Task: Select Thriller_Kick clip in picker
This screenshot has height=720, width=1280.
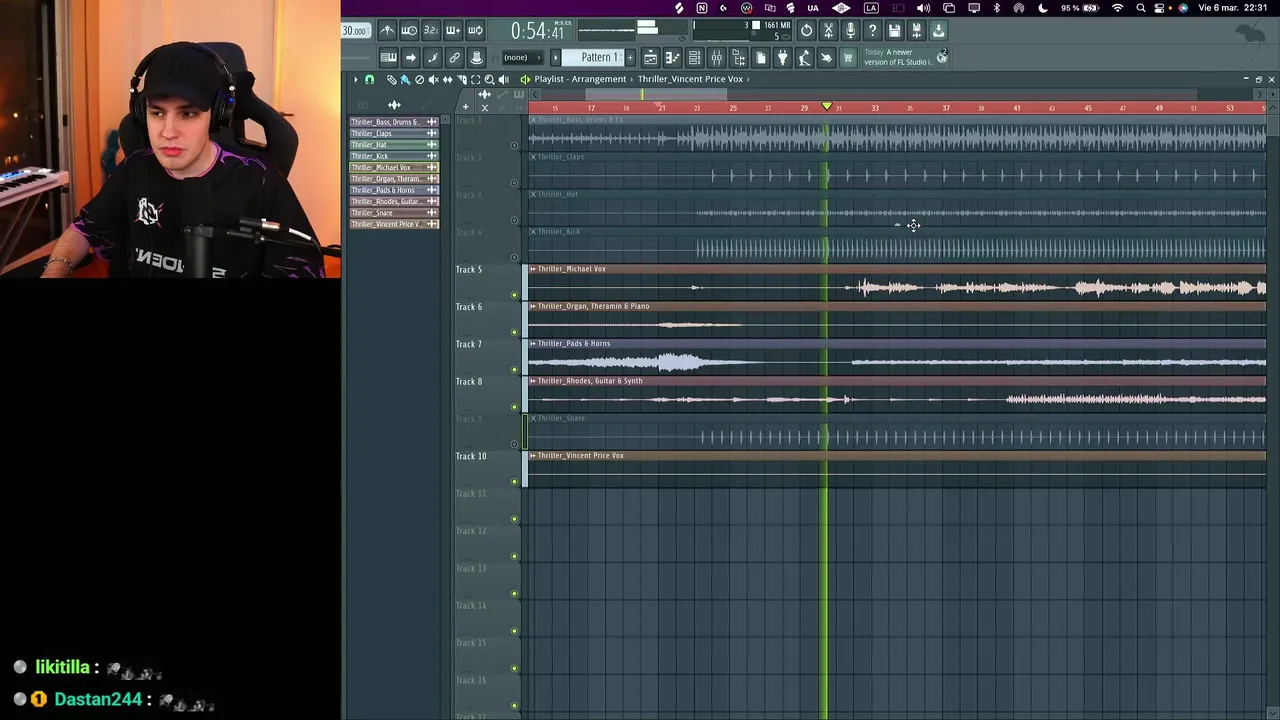Action: coord(394,156)
